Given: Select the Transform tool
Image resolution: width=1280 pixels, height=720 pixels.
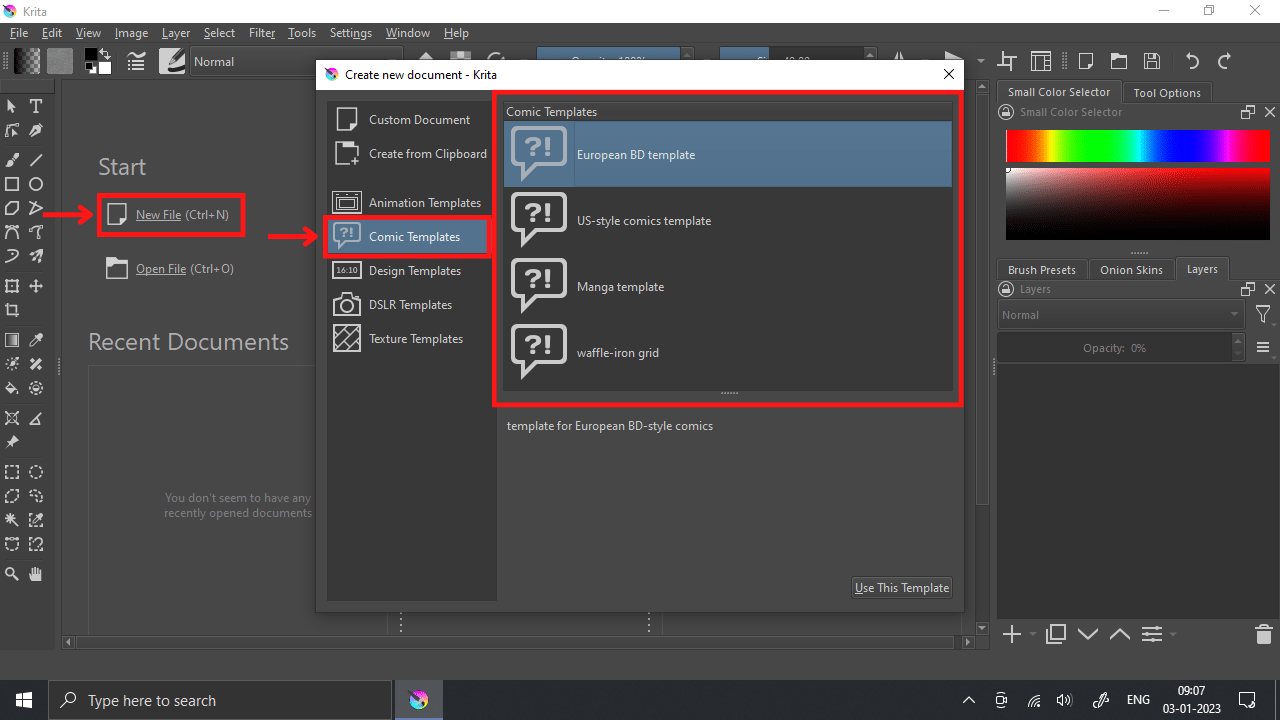Looking at the screenshot, I should [x=12, y=286].
